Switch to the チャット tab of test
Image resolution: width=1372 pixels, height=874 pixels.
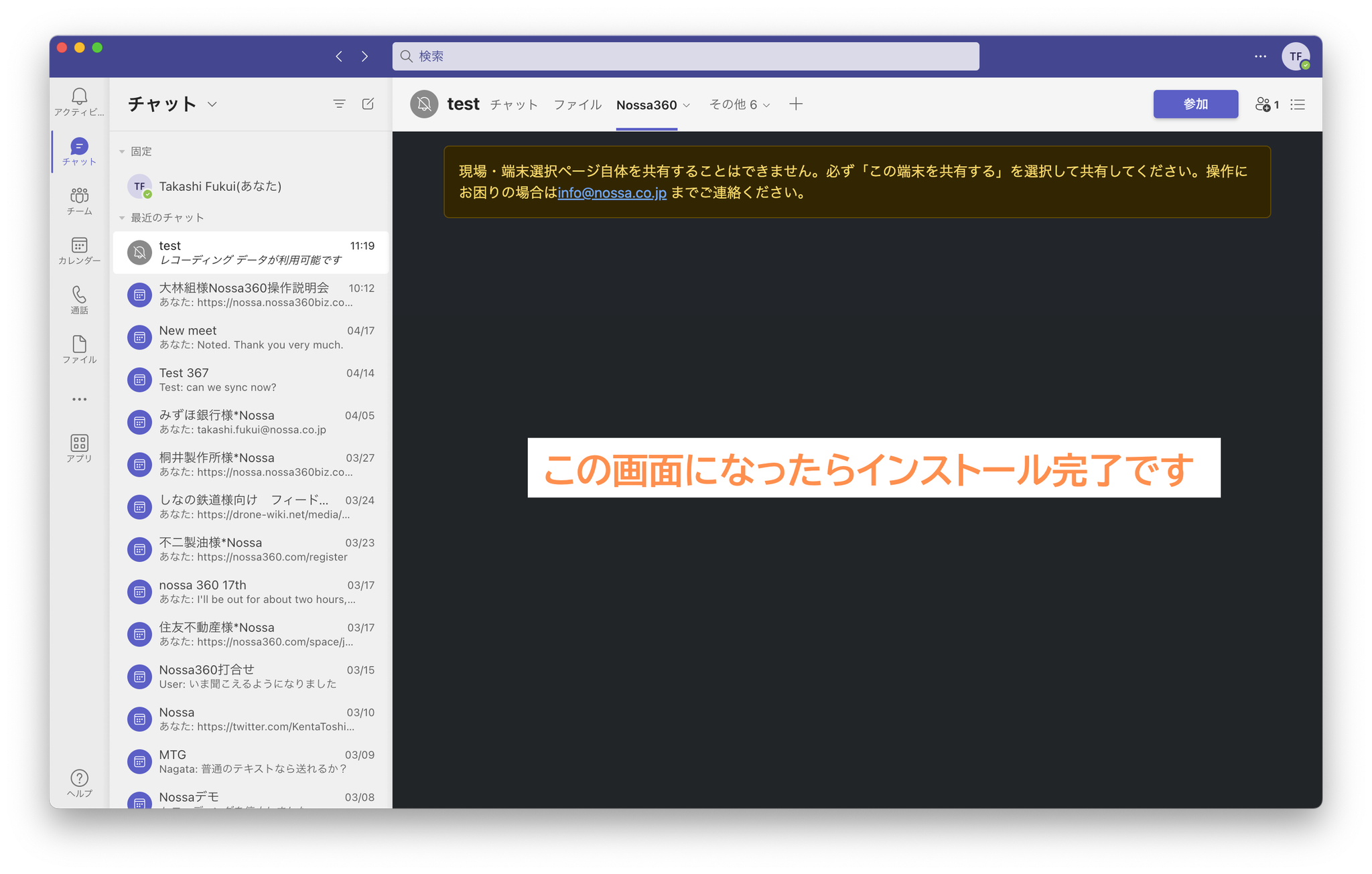[514, 104]
